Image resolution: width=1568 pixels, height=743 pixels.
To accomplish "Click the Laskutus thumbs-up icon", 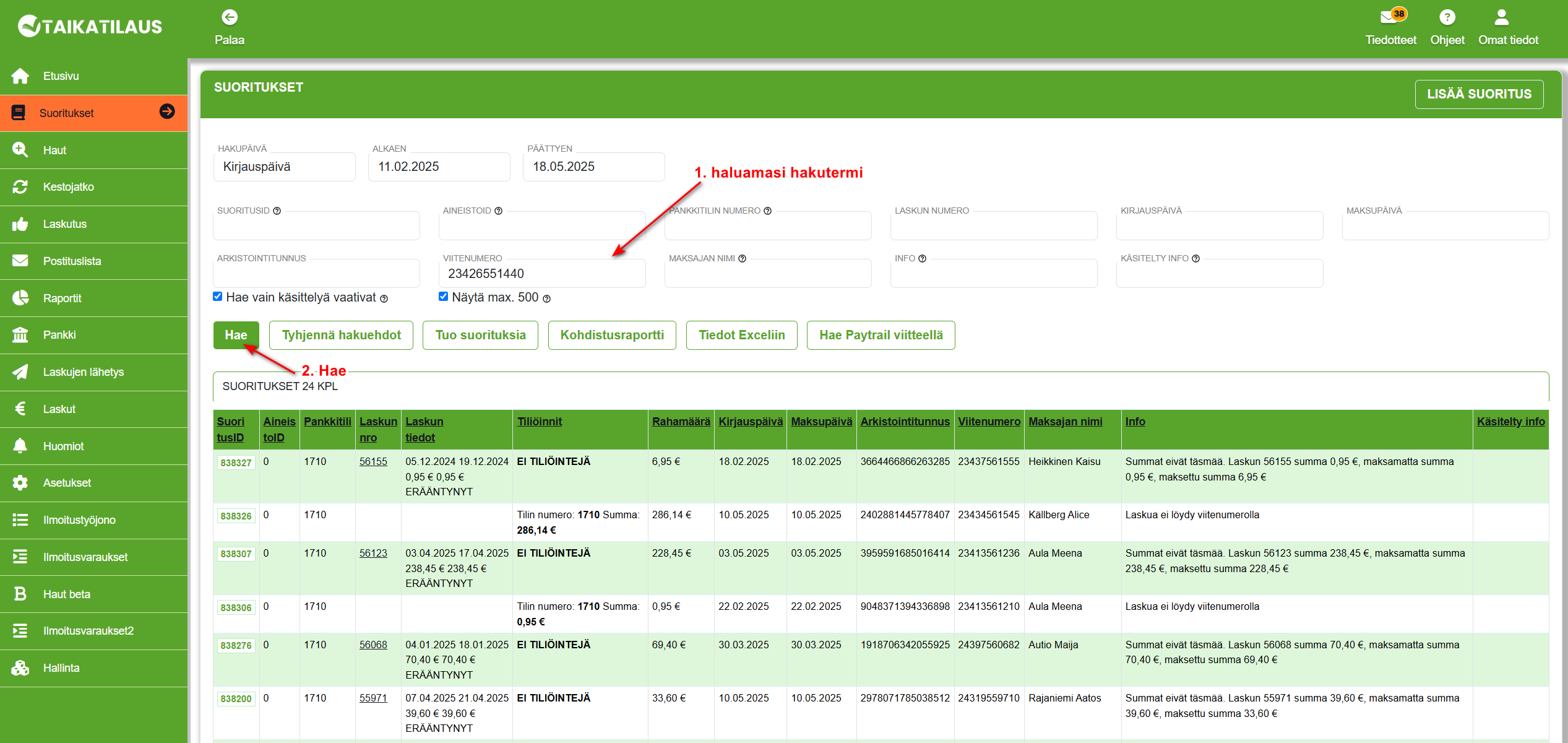I will [x=20, y=224].
